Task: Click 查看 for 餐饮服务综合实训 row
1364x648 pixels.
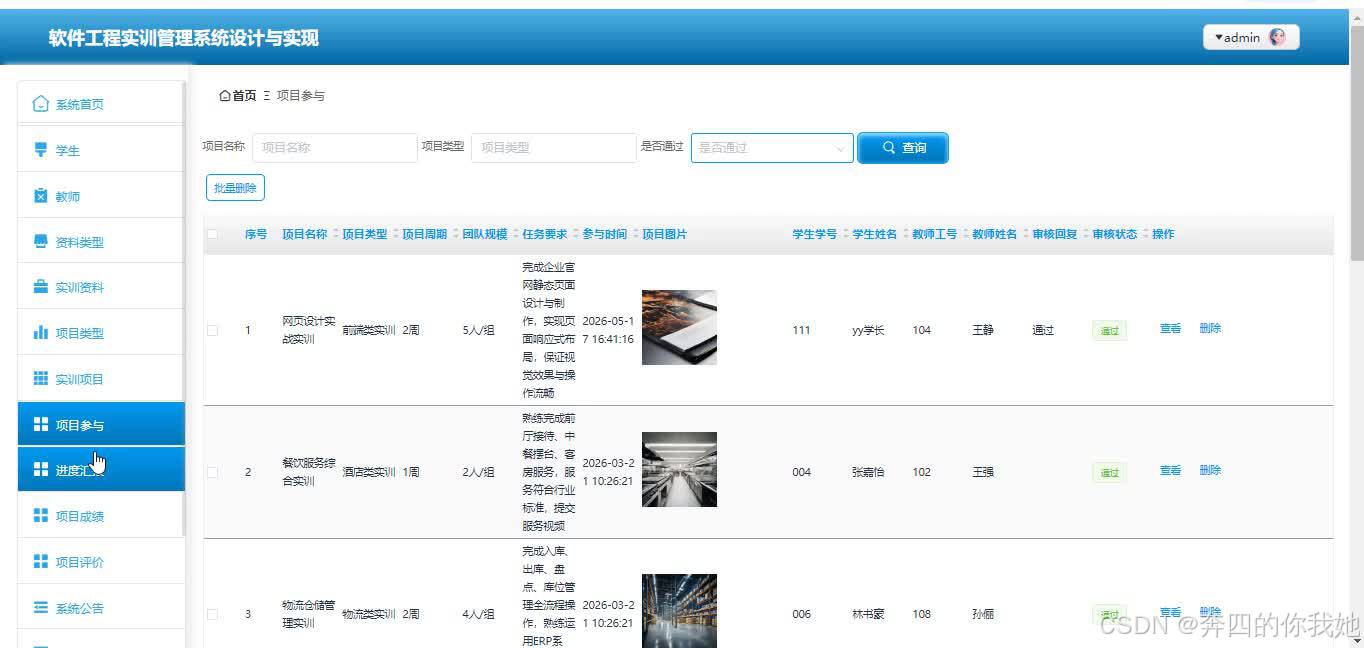Action: tap(1170, 470)
